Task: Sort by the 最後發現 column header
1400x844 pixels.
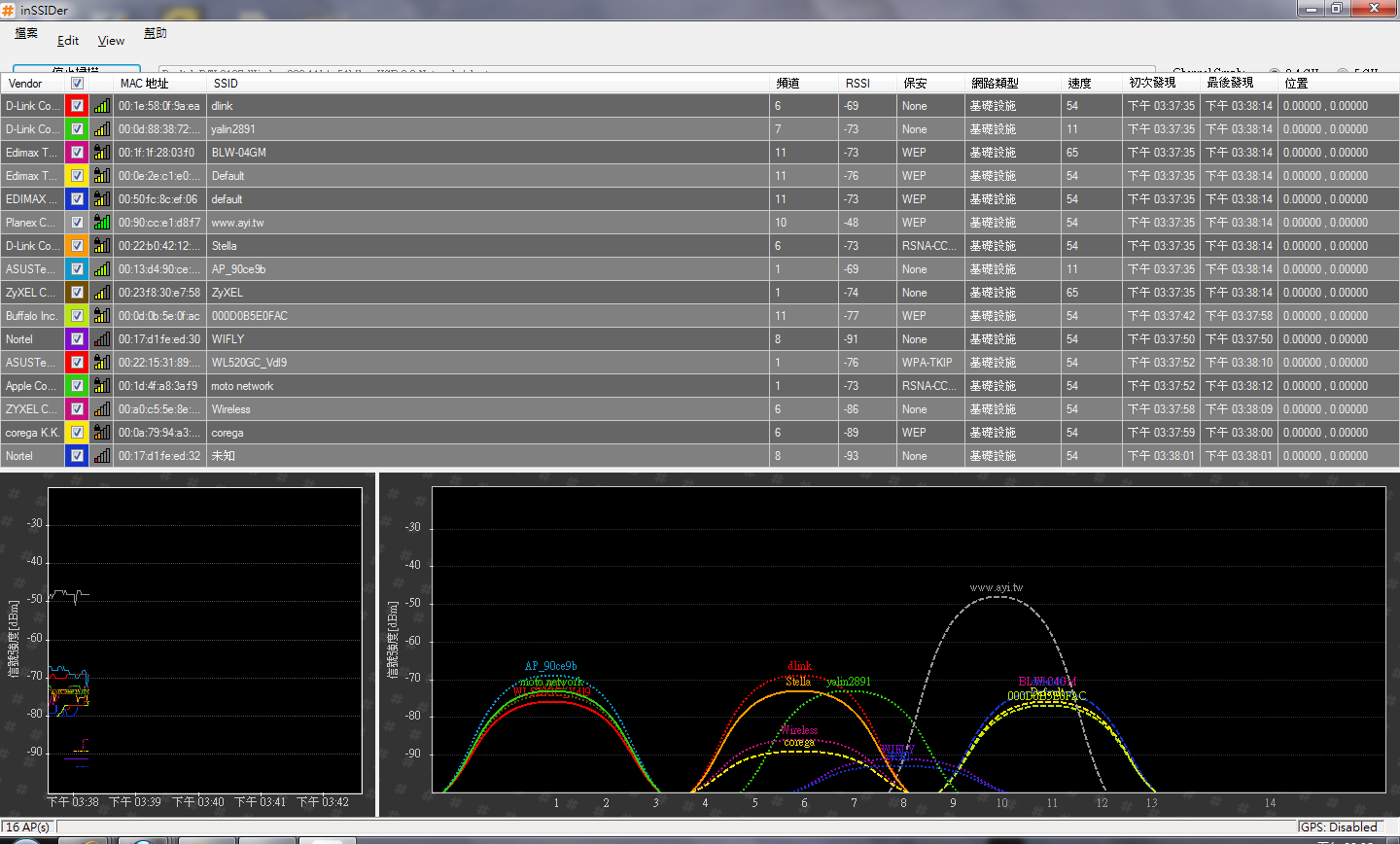Action: pos(1240,84)
